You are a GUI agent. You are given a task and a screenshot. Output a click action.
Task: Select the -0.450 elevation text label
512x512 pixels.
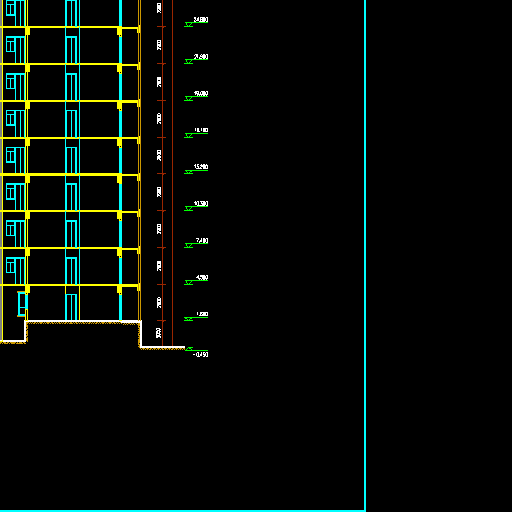click(x=201, y=354)
